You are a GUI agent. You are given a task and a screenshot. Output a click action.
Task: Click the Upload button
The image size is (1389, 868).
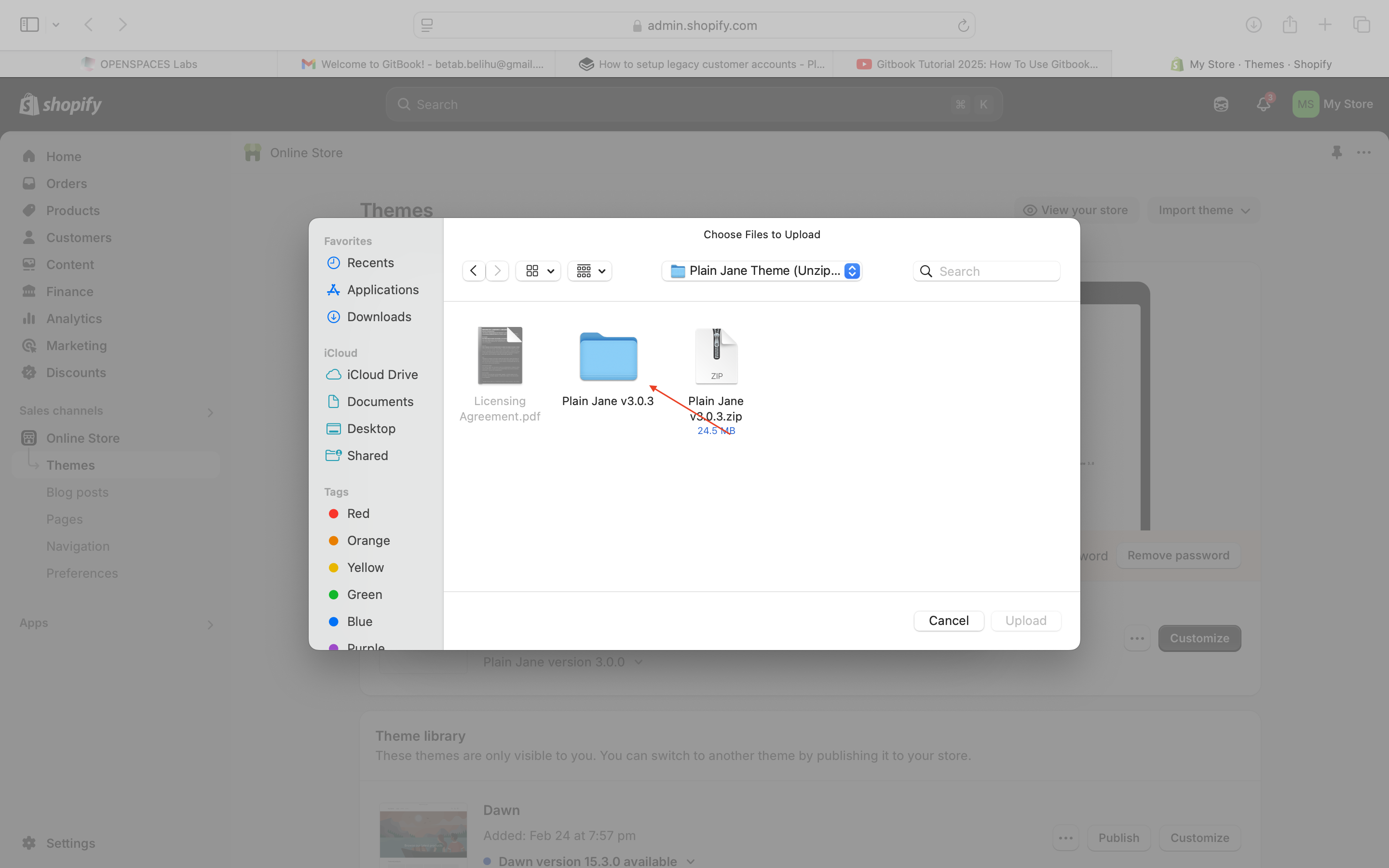click(x=1025, y=621)
